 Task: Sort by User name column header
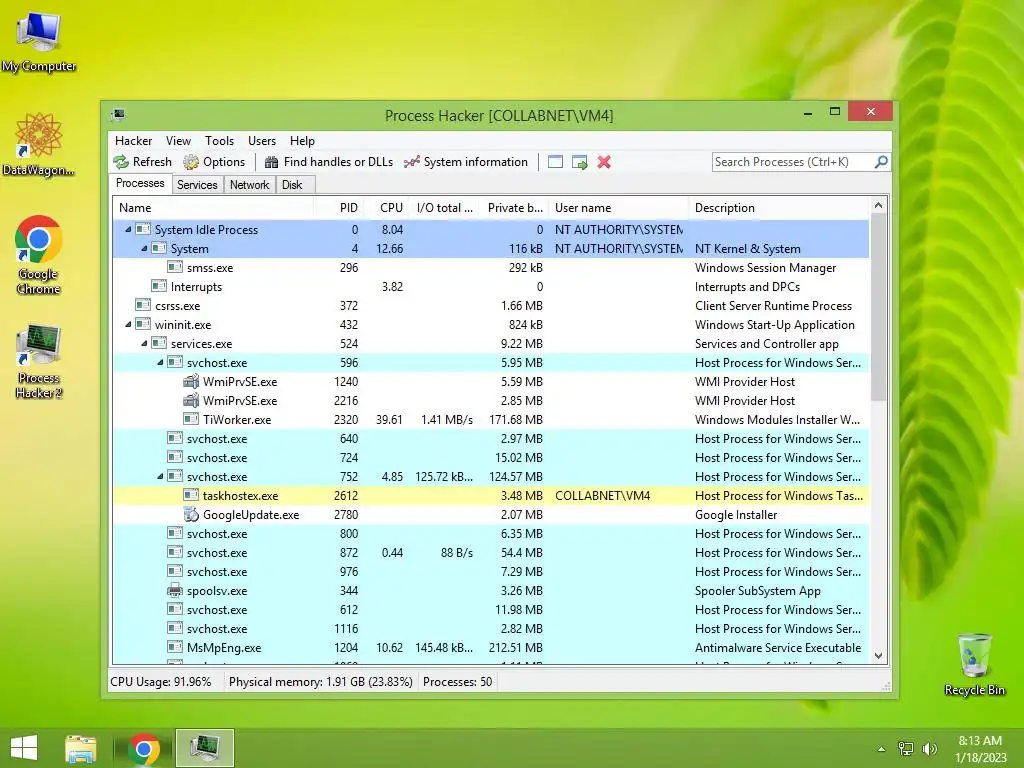click(618, 208)
